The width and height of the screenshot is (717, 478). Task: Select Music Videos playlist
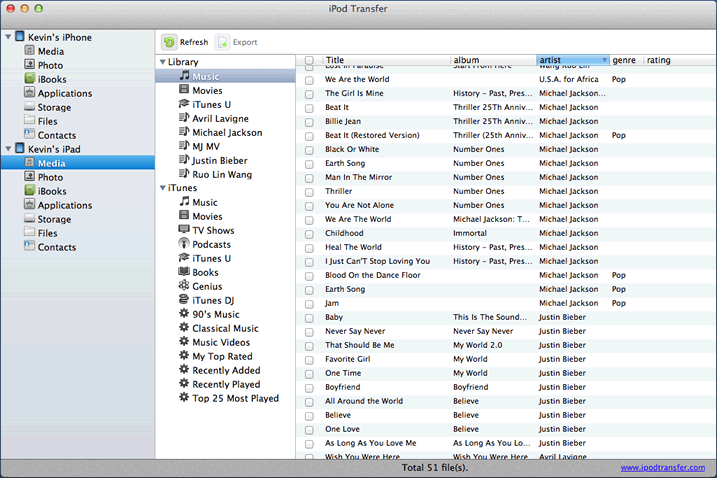[x=221, y=342]
